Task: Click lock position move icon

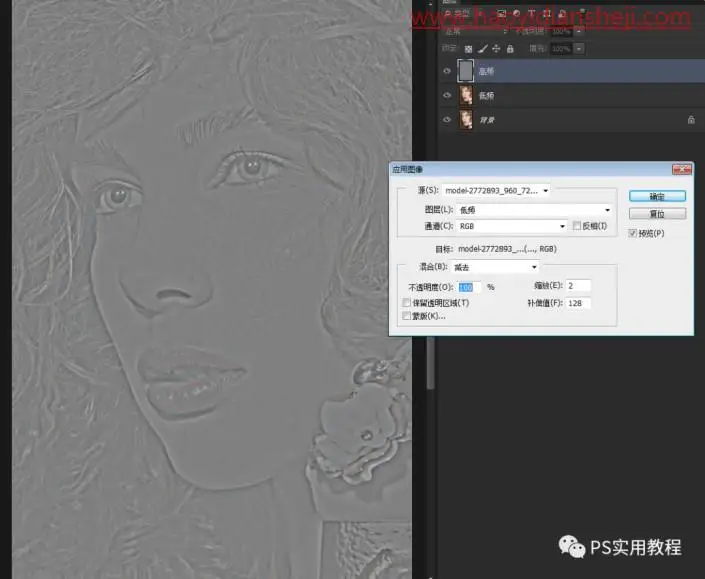Action: click(496, 49)
